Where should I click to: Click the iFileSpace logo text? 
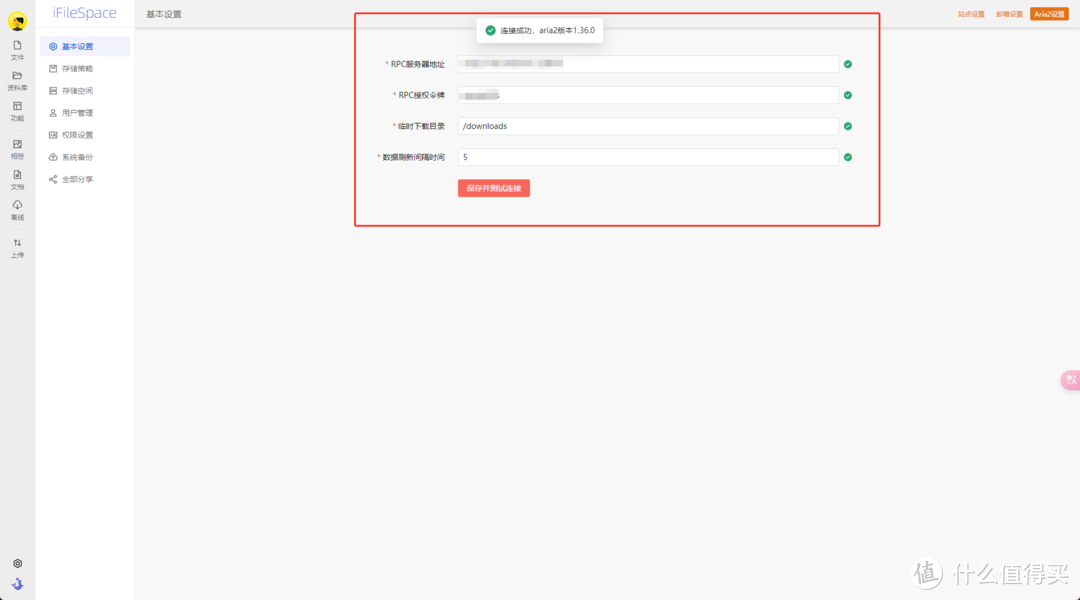pyautogui.click(x=85, y=13)
